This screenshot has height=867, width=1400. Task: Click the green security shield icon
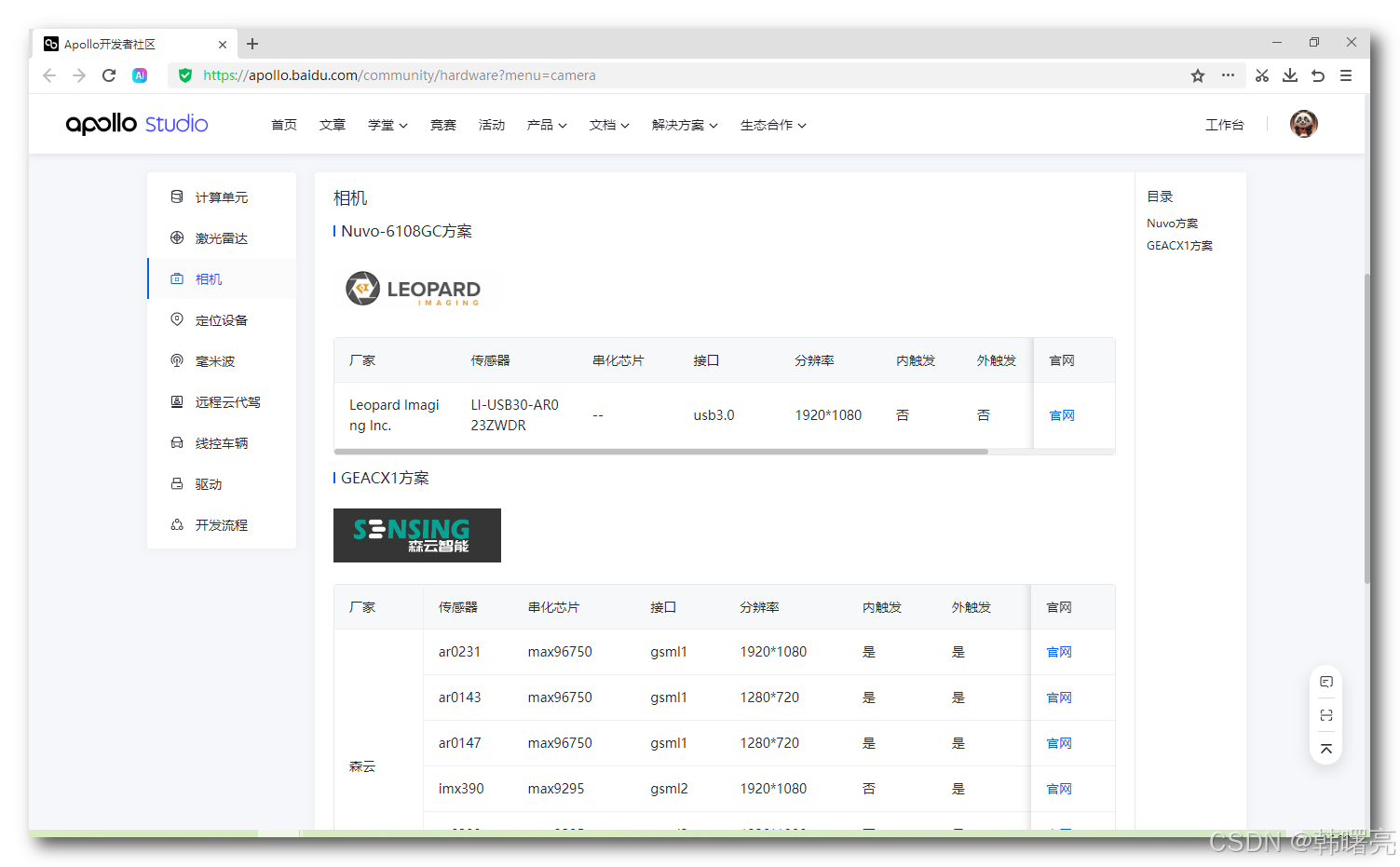pyautogui.click(x=185, y=75)
